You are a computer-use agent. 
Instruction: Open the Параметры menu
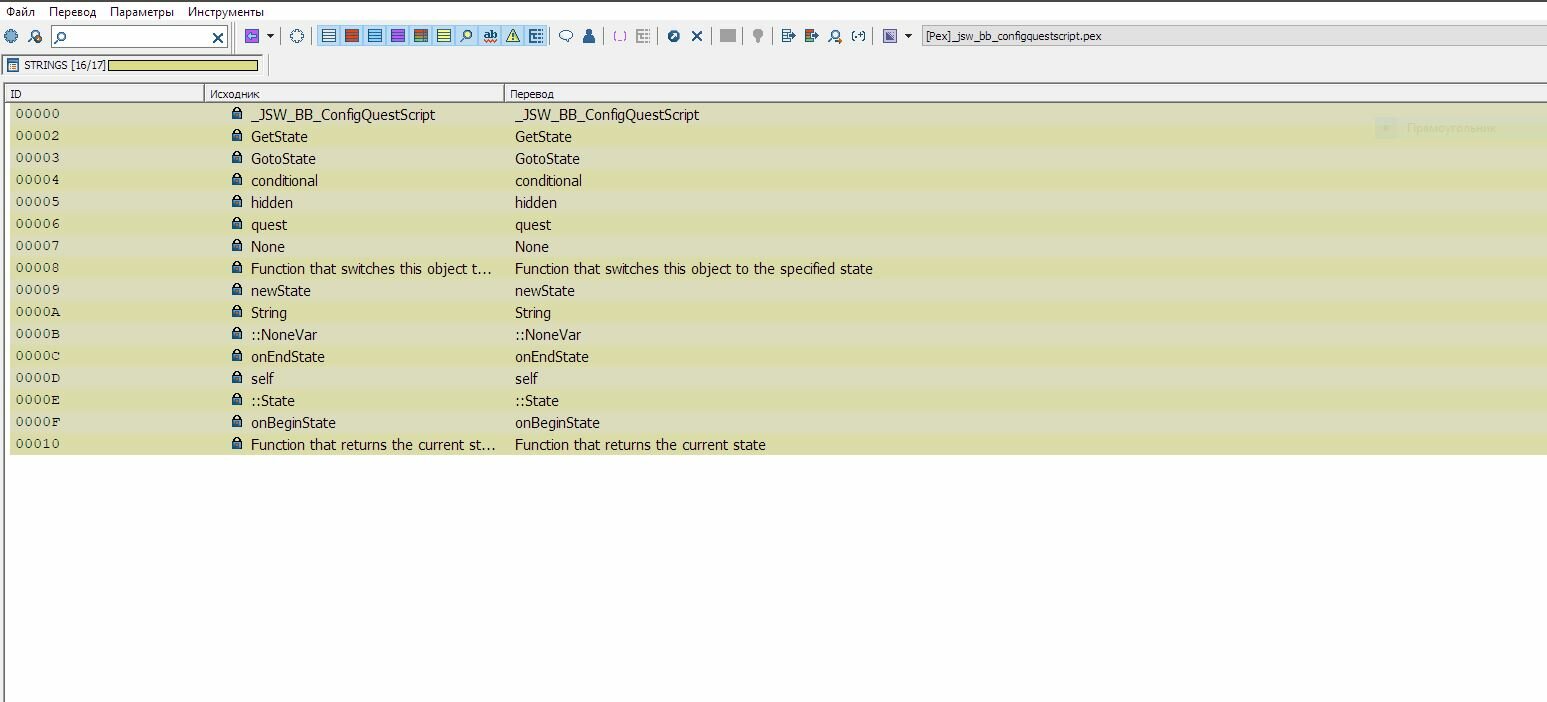pos(142,12)
